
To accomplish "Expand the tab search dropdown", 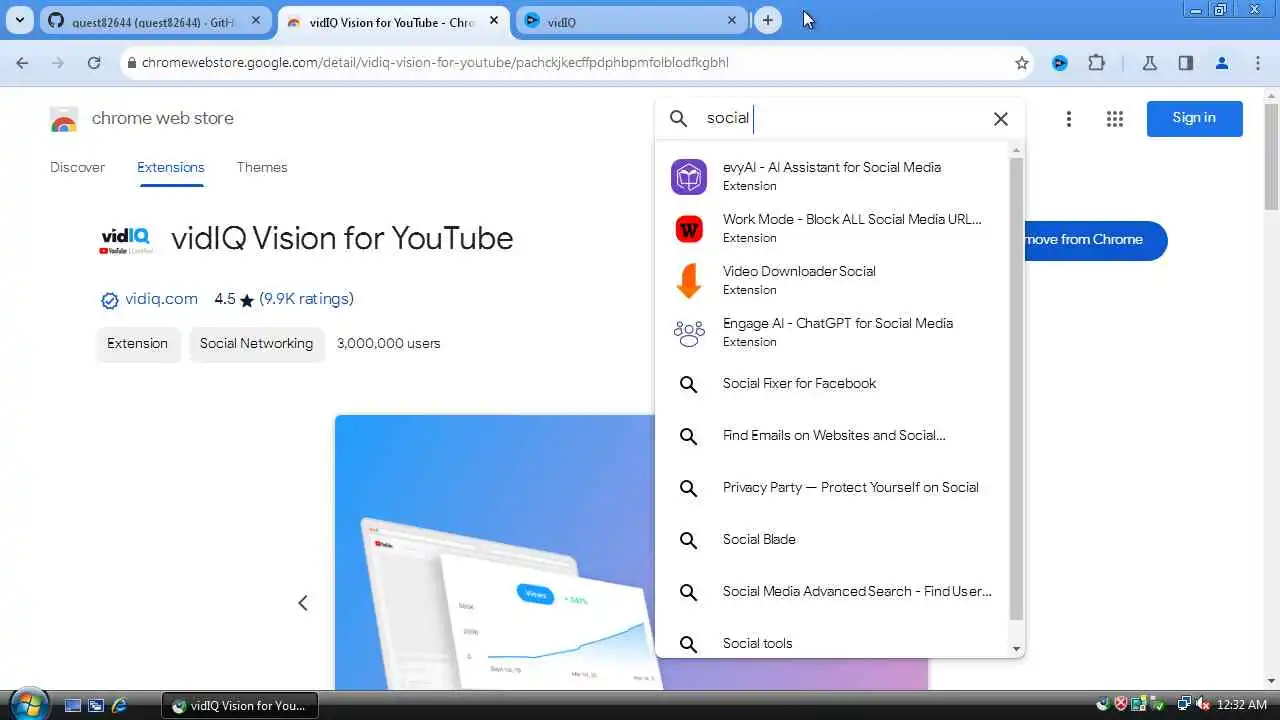I will 19,20.
